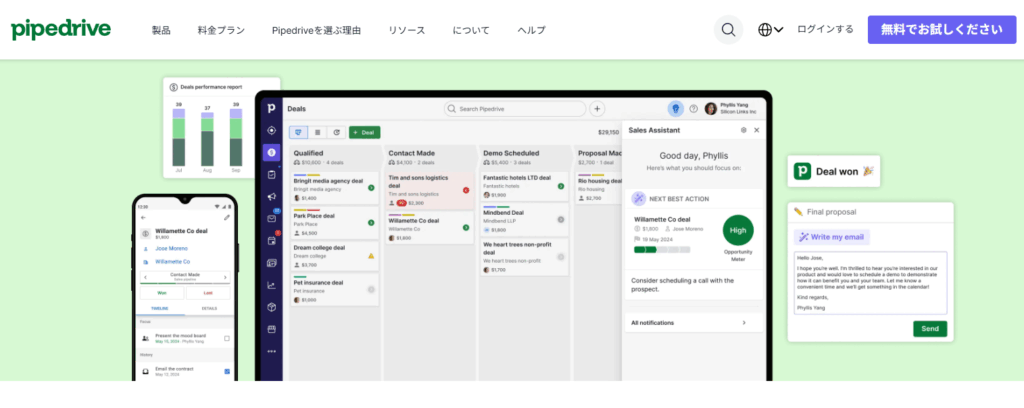Viewport: 1024px width, 408px height.
Task: Open the 料金プラン menu item
Action: (x=222, y=30)
